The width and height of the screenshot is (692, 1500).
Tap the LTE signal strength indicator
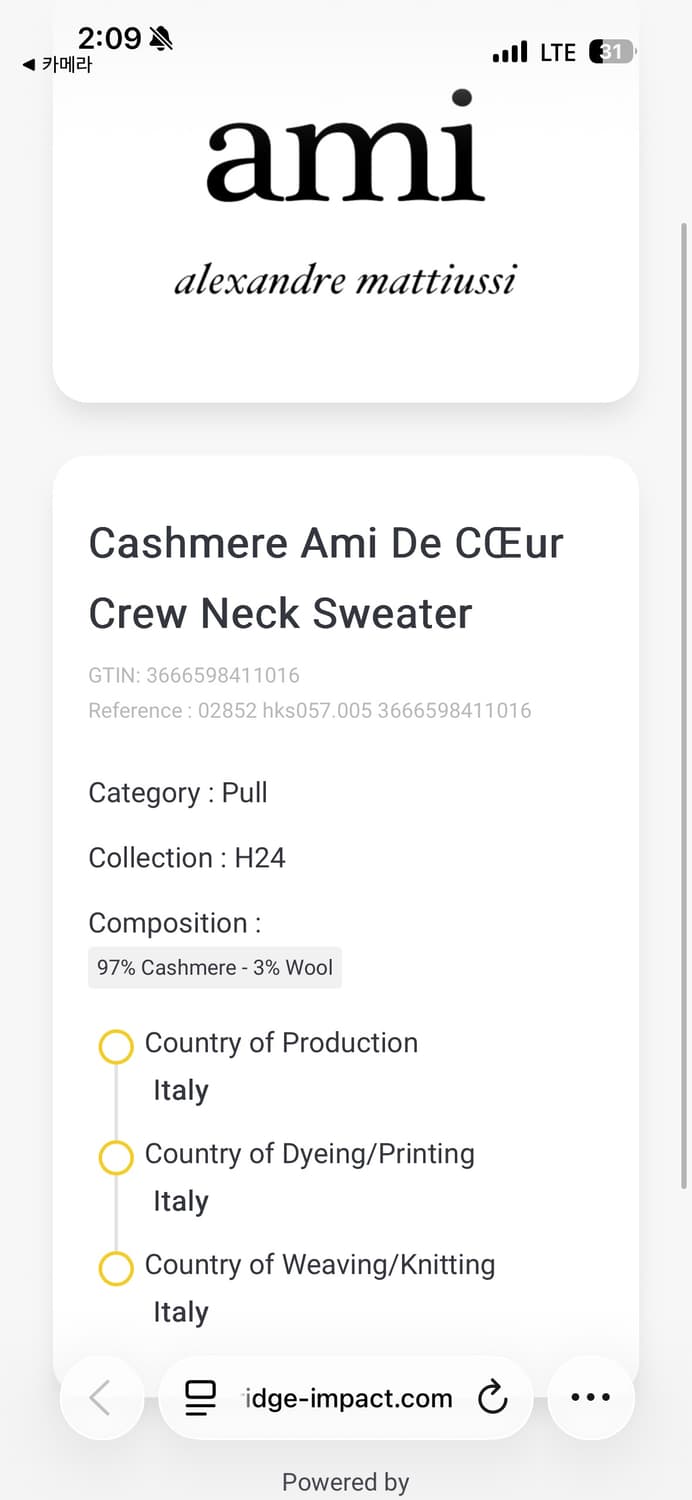[x=510, y=52]
